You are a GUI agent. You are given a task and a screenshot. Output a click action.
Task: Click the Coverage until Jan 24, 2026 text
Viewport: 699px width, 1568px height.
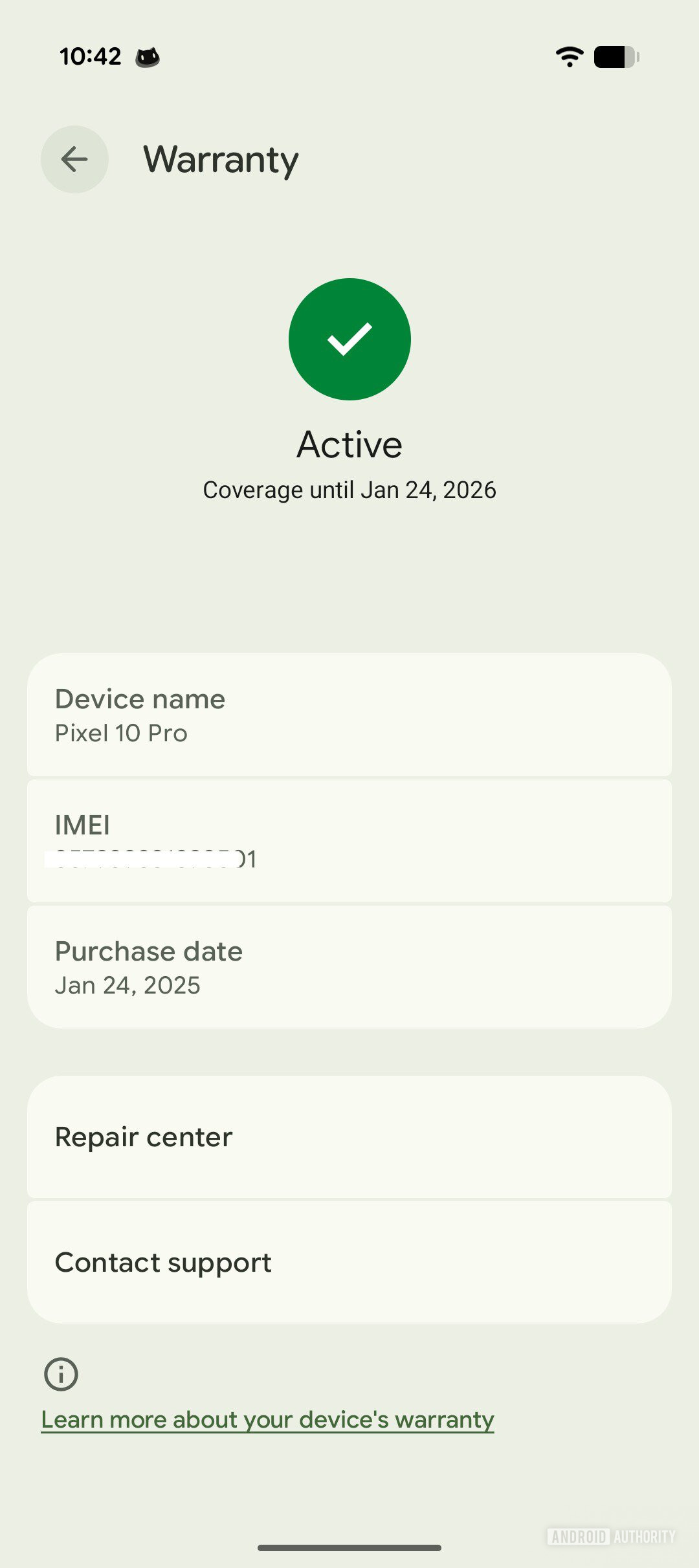tap(349, 490)
